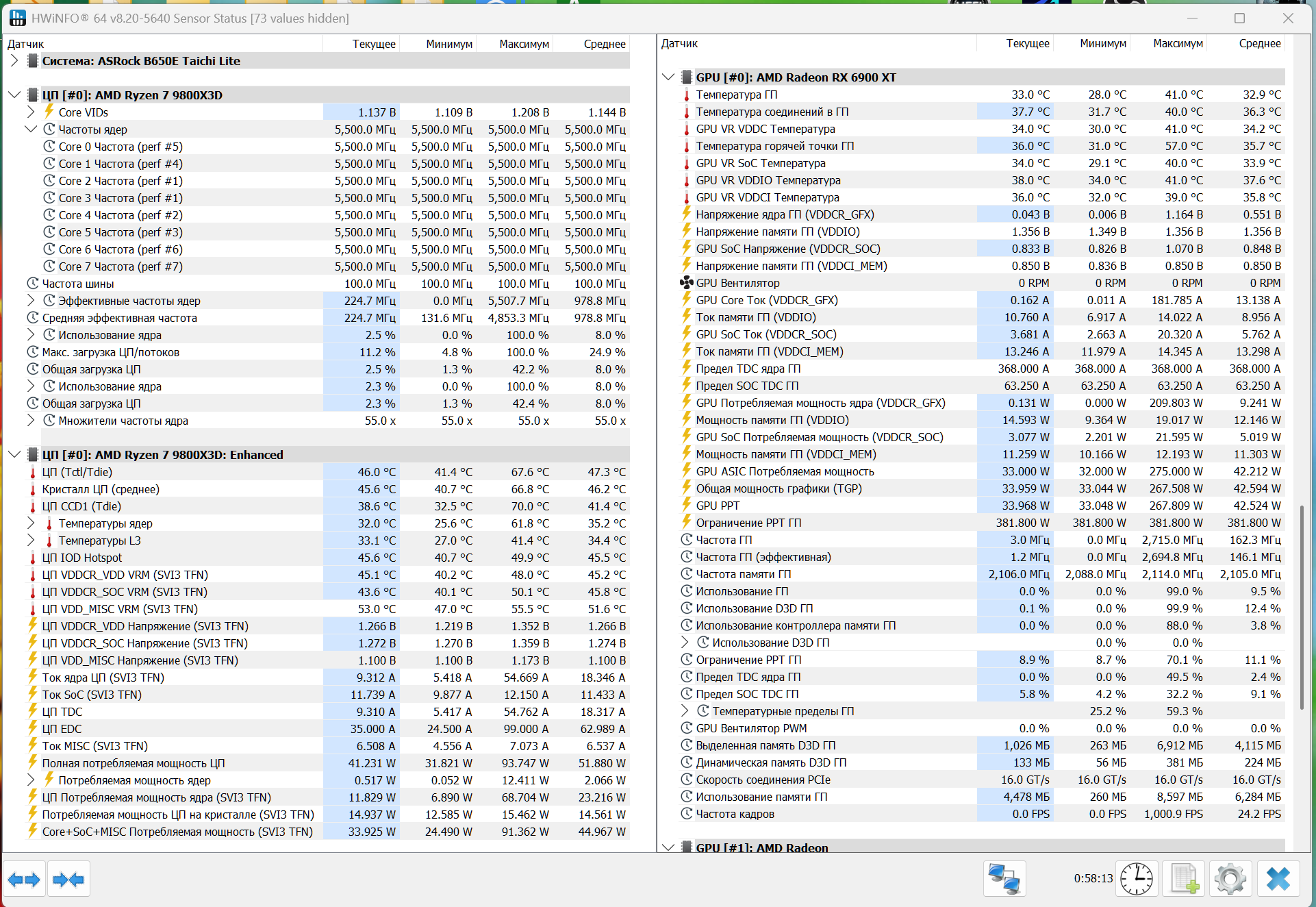Viewport: 1316px width, 907px height.
Task: Click the GPU Вентилятор fan icon
Action: (686, 283)
